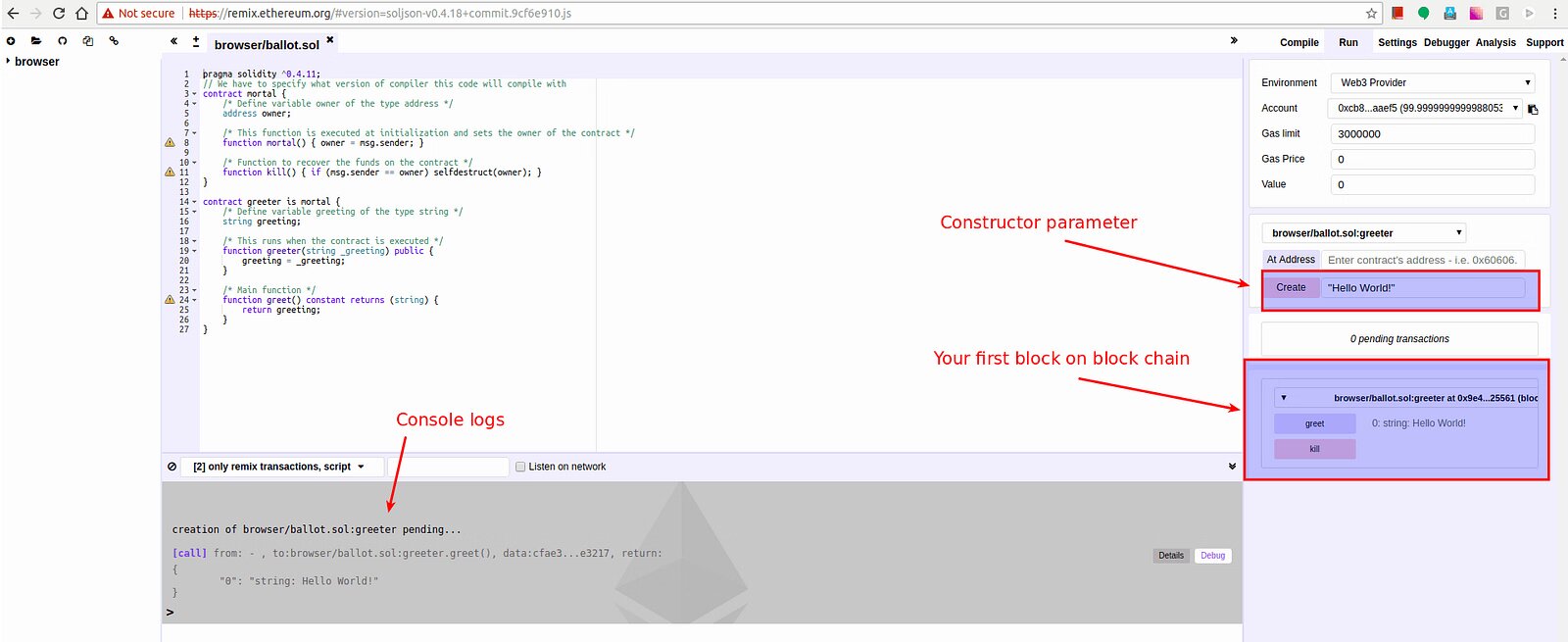The image size is (1568, 642).
Task: Open the Environment dropdown showing Web3 Provider
Action: coord(1432,82)
